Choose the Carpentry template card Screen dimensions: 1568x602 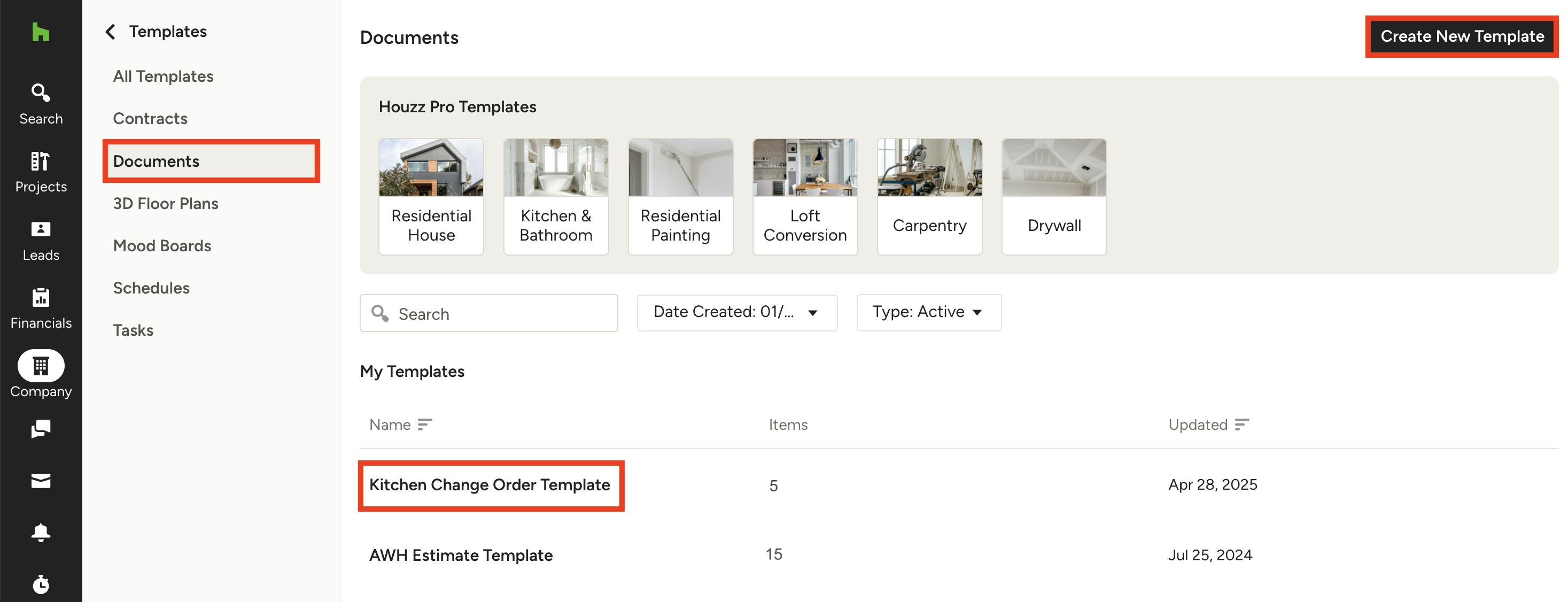tap(929, 196)
